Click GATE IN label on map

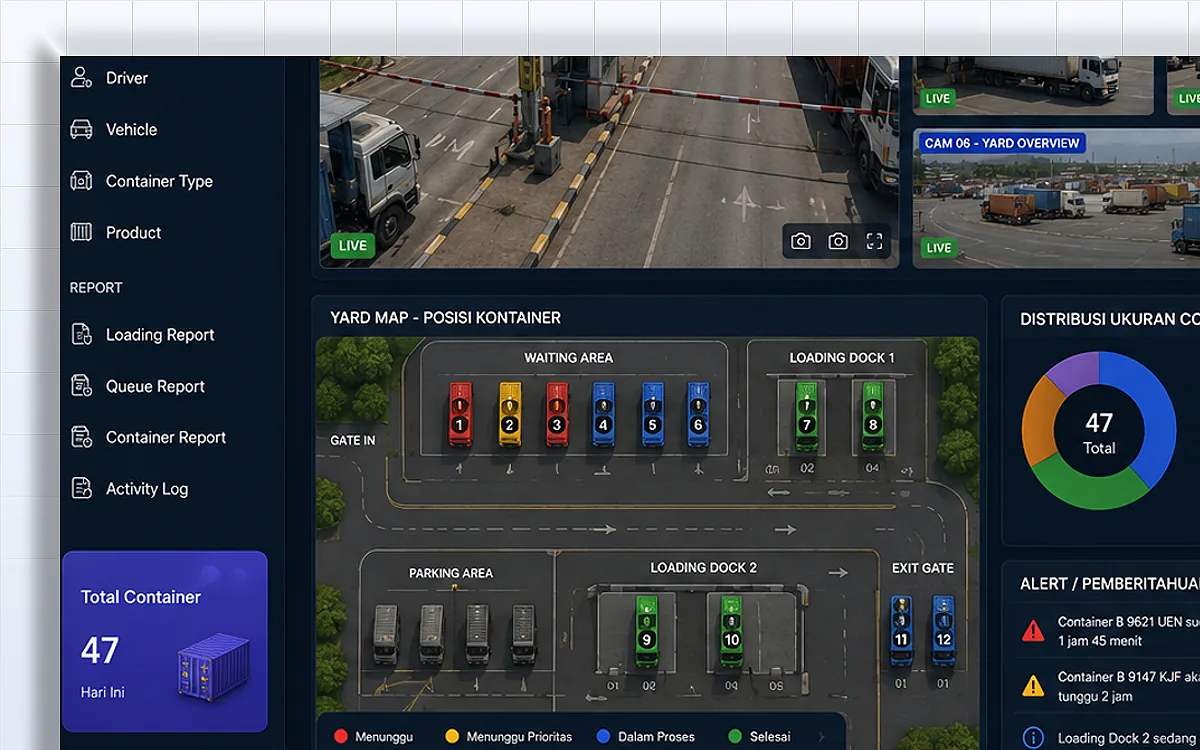pyautogui.click(x=353, y=440)
